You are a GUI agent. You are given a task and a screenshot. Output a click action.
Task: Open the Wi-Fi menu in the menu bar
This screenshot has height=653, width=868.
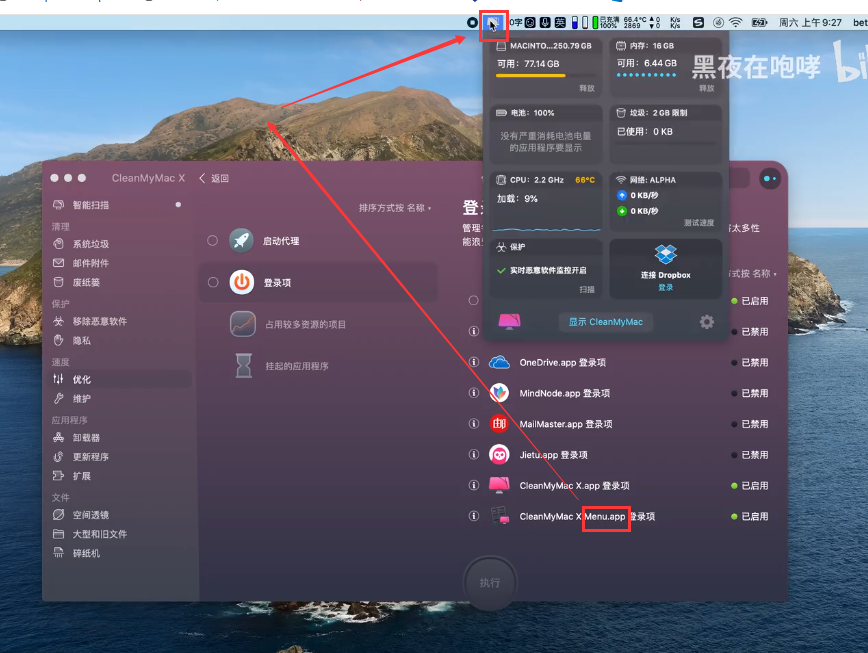pos(736,23)
